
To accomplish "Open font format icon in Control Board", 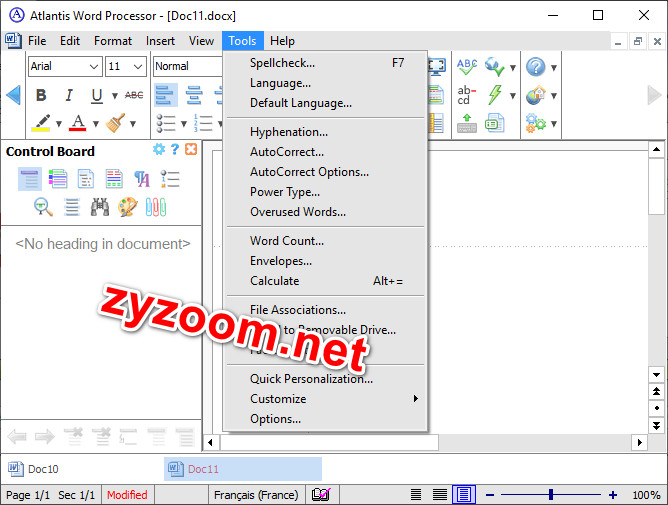I will pos(142,179).
